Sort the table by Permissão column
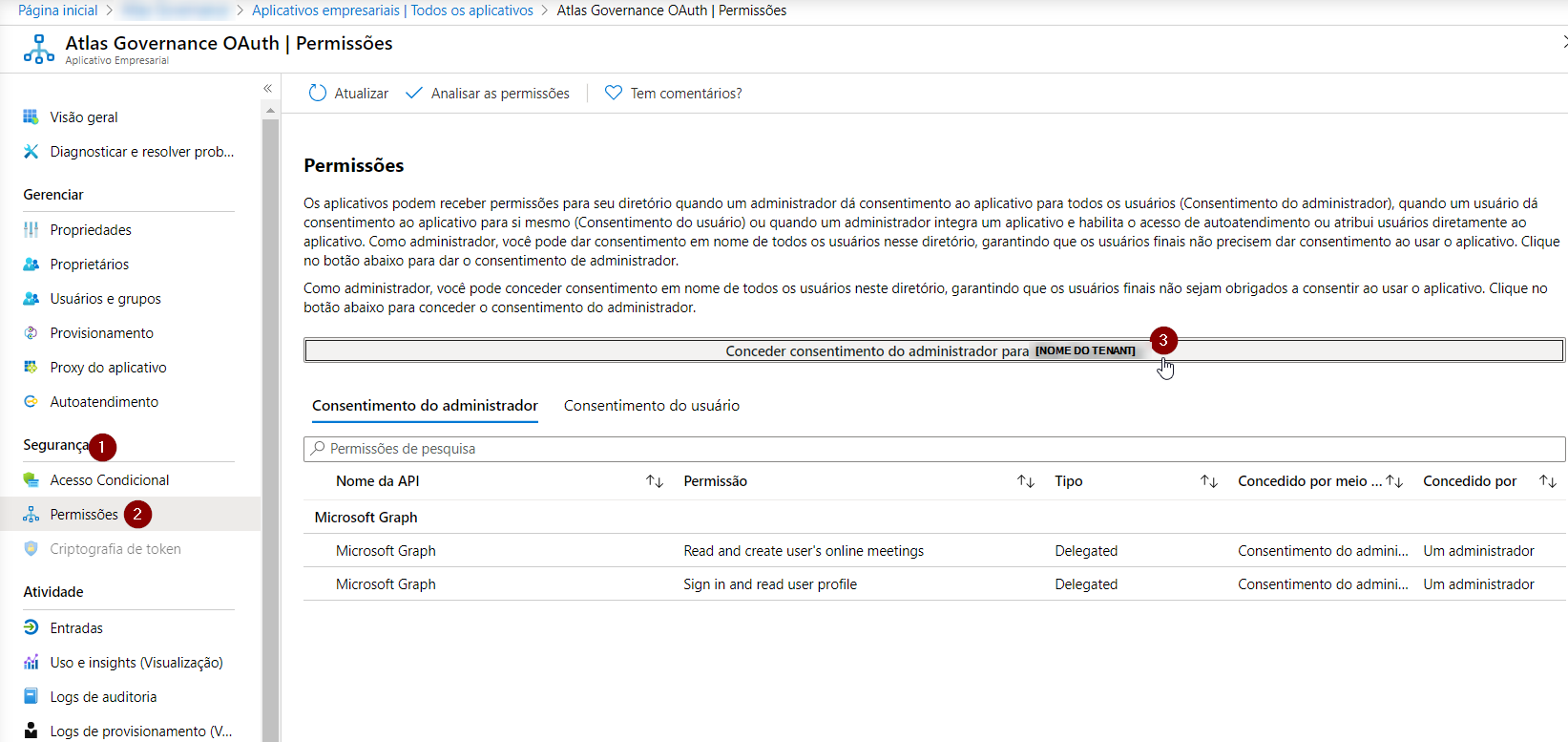1568x742 pixels. 1025,481
